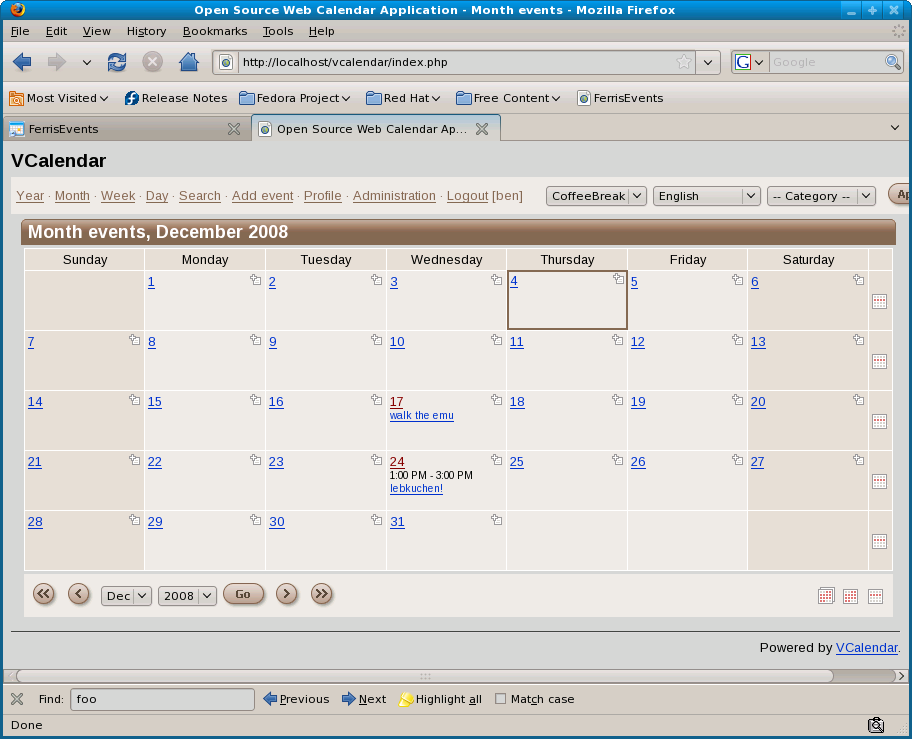Open the Dec month dropdown
912x739 pixels.
click(126, 596)
